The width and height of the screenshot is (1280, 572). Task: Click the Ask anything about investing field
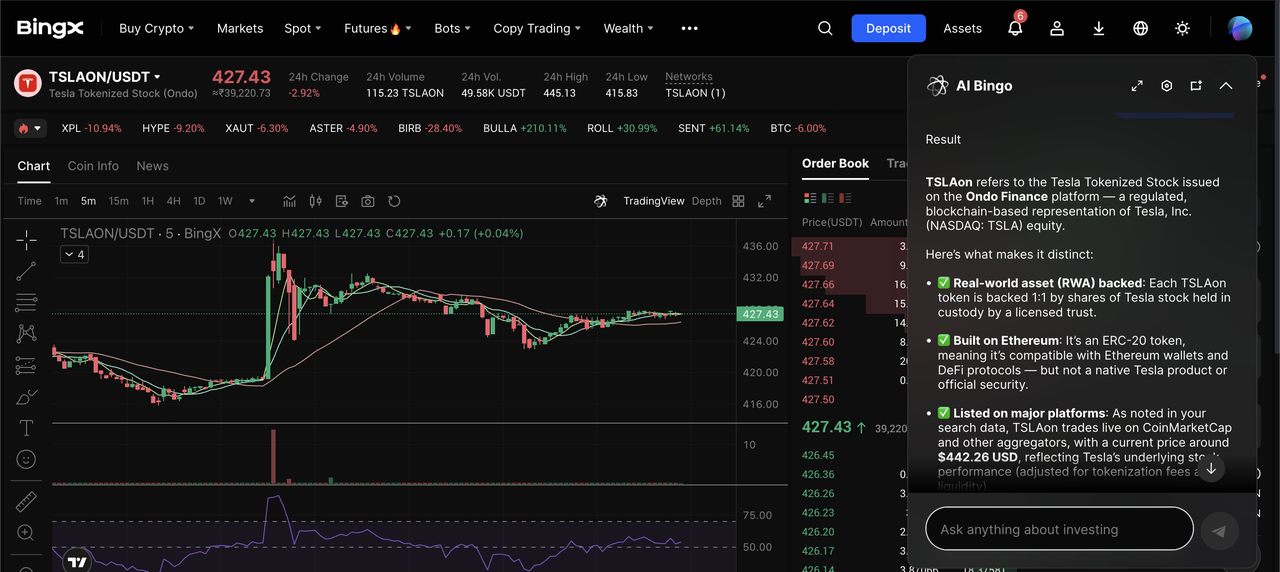pos(1058,529)
